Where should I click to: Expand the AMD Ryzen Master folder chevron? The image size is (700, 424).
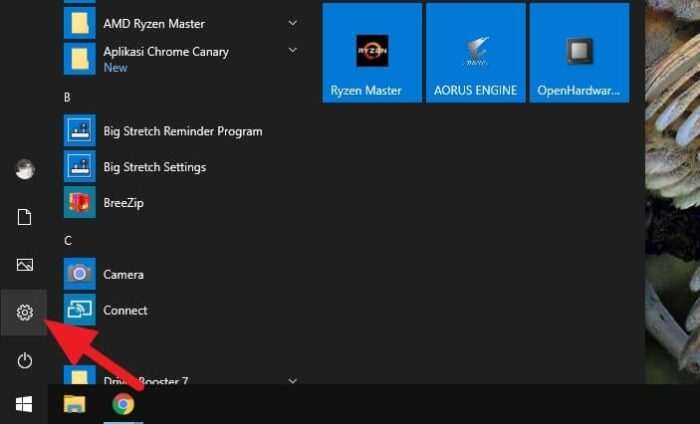click(293, 23)
